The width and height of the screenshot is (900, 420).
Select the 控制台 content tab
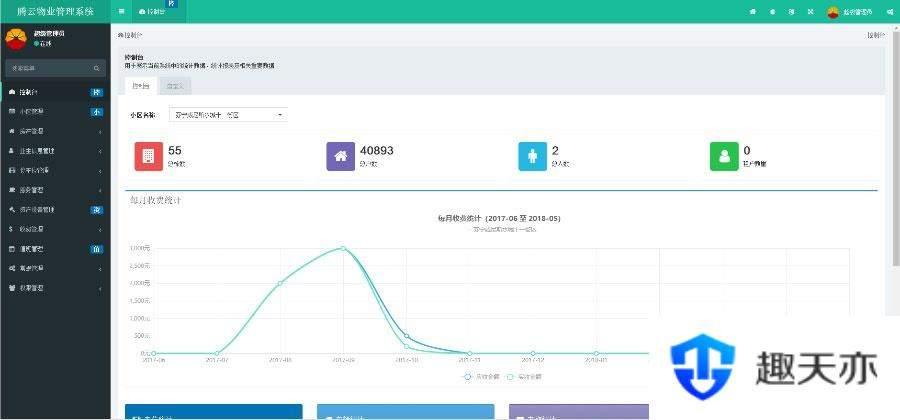click(141, 86)
